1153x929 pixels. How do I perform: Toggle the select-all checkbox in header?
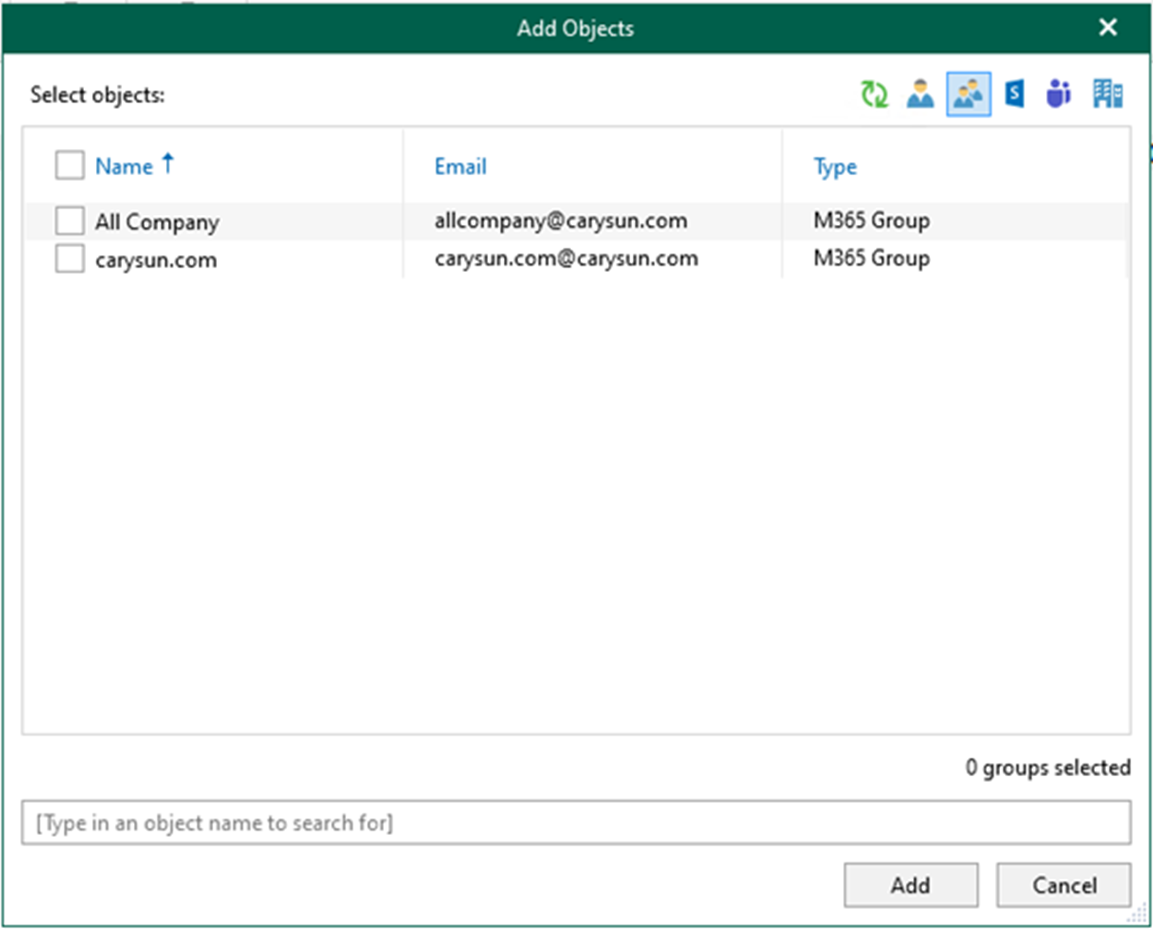(69, 166)
